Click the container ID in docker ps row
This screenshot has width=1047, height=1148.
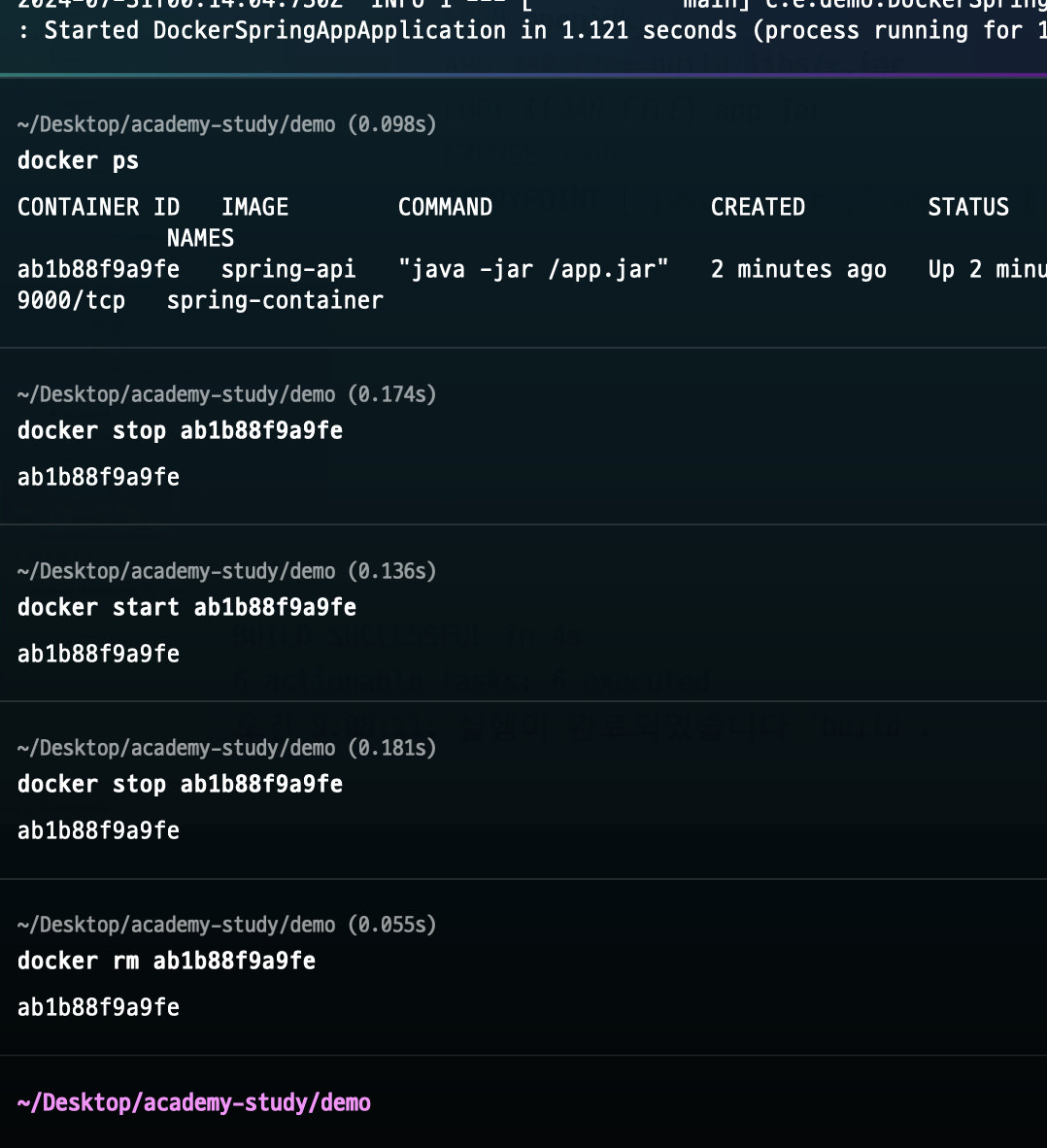coord(98,269)
